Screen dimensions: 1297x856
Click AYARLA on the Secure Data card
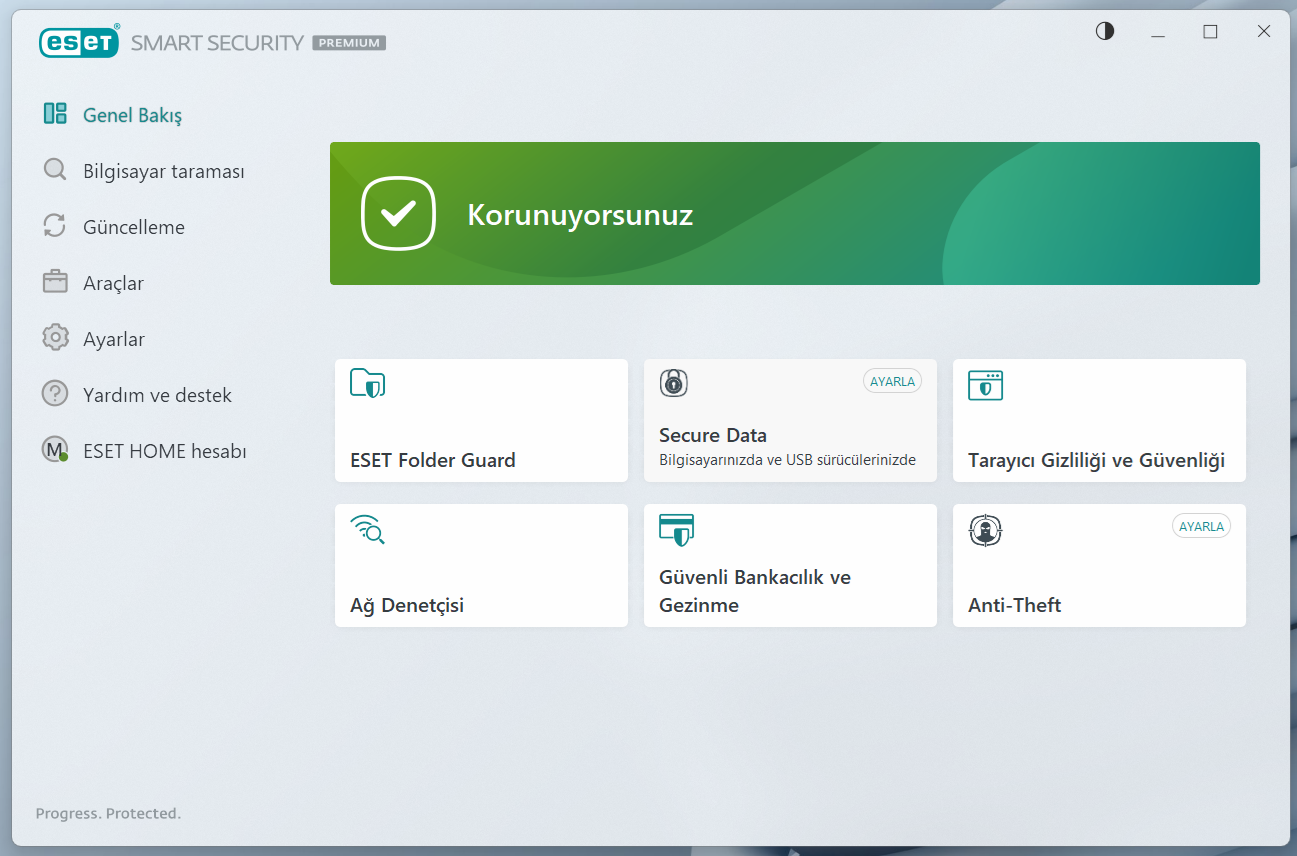coord(892,381)
